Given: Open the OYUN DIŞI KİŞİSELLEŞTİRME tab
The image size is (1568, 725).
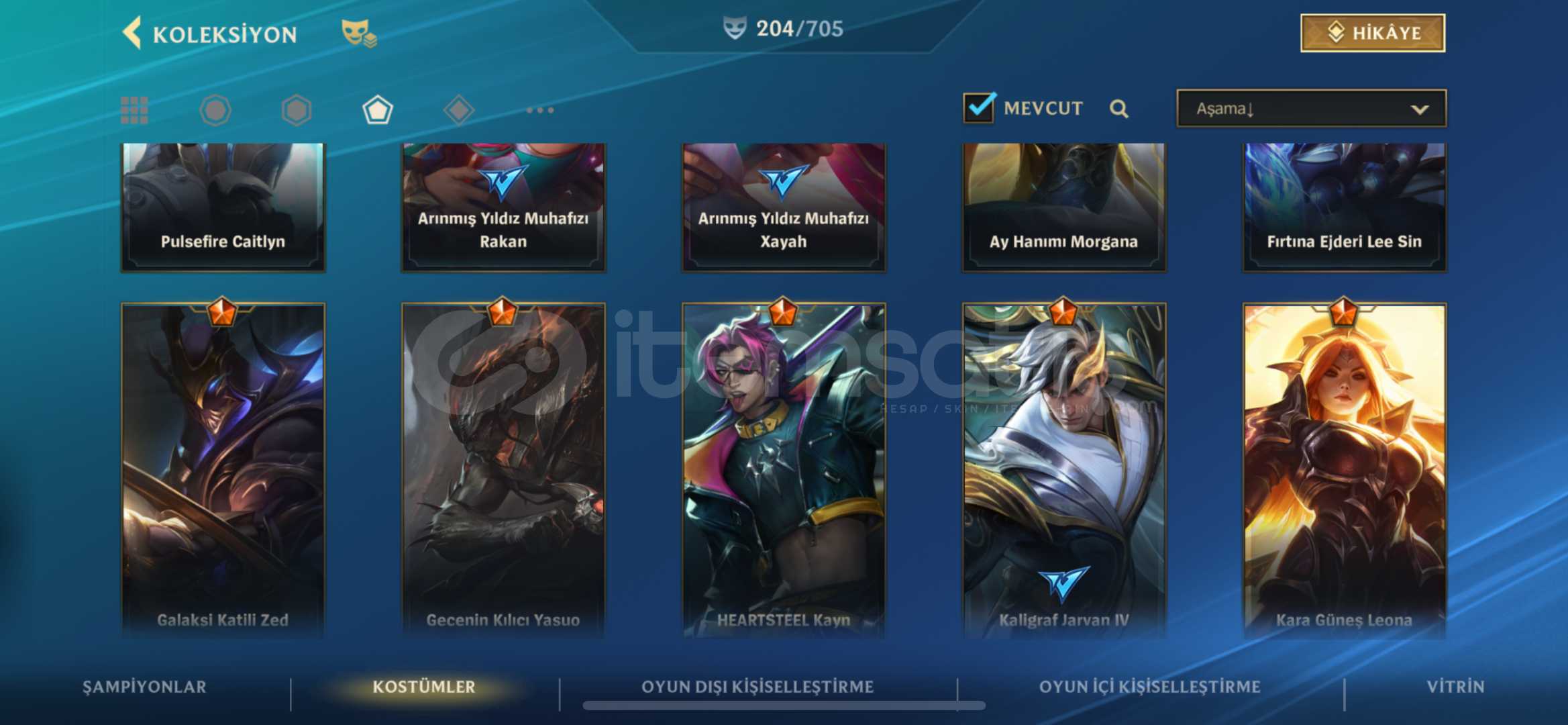Looking at the screenshot, I should [757, 687].
